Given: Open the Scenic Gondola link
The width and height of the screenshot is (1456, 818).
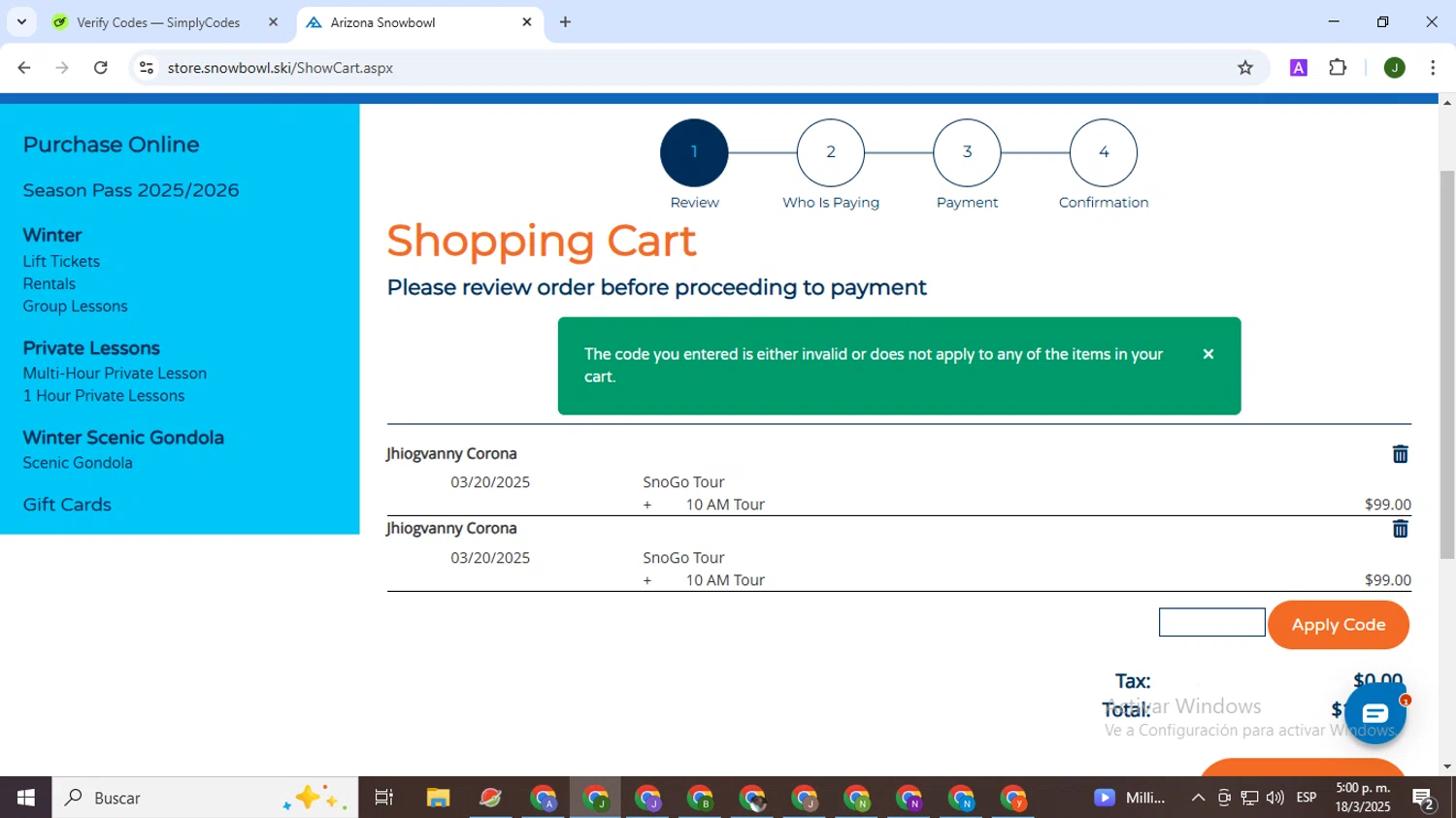Looking at the screenshot, I should coord(78,463).
